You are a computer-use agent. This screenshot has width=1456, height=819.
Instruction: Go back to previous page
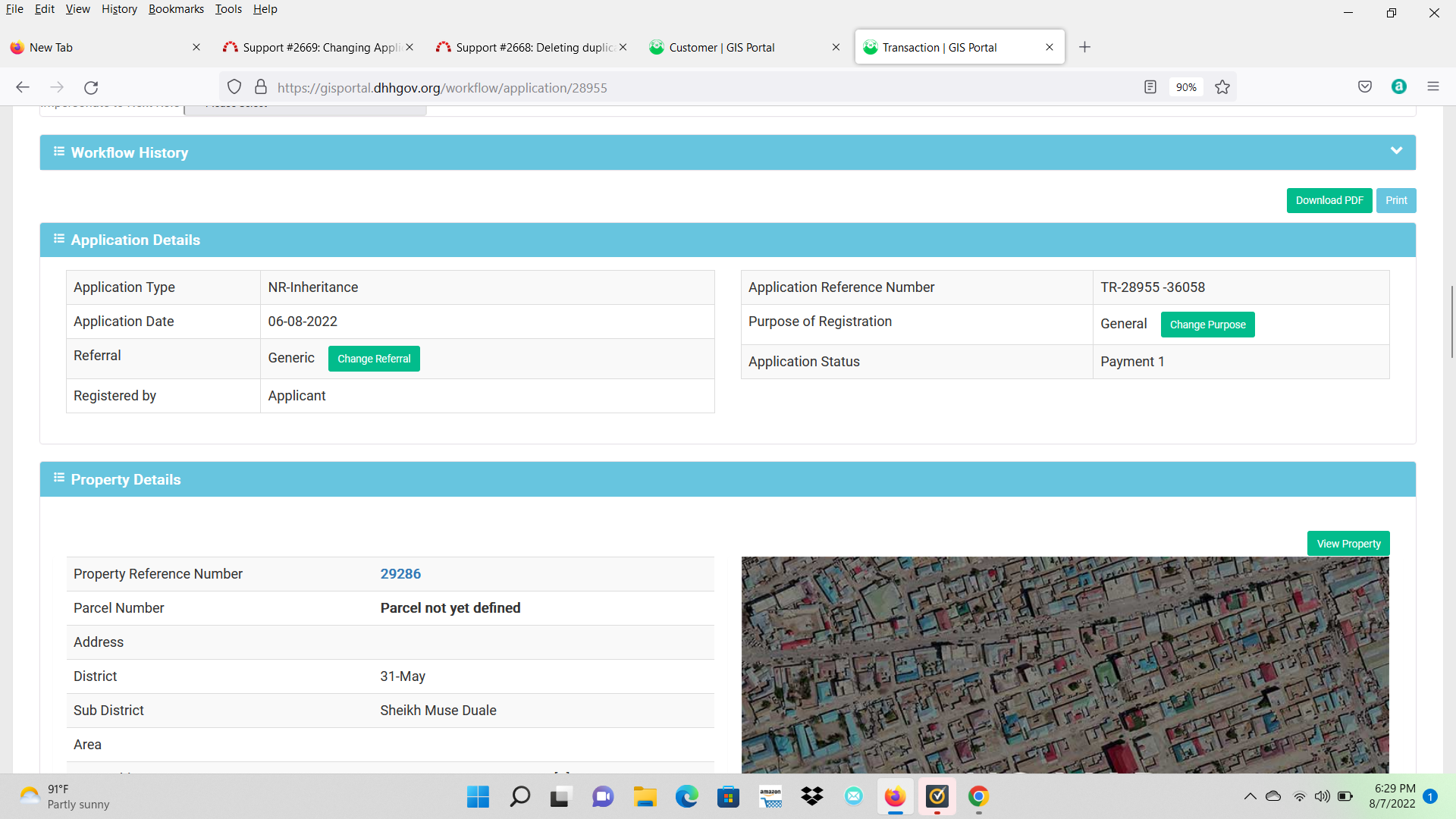click(23, 87)
